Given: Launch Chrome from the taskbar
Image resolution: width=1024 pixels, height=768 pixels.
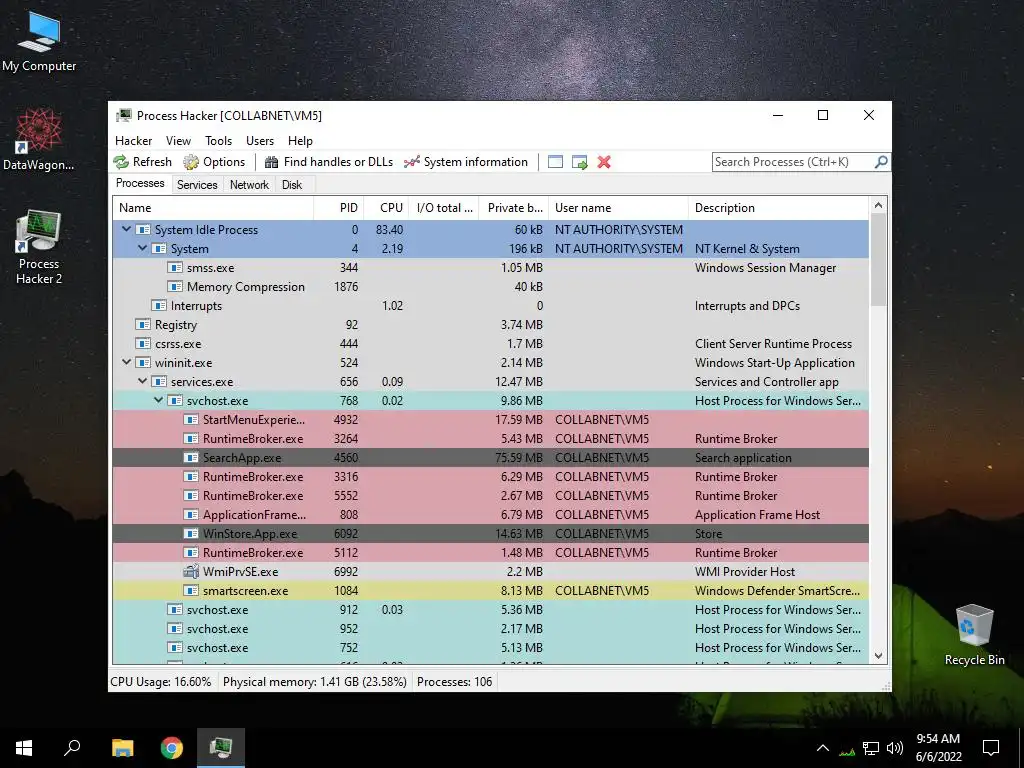Looking at the screenshot, I should click(x=172, y=748).
